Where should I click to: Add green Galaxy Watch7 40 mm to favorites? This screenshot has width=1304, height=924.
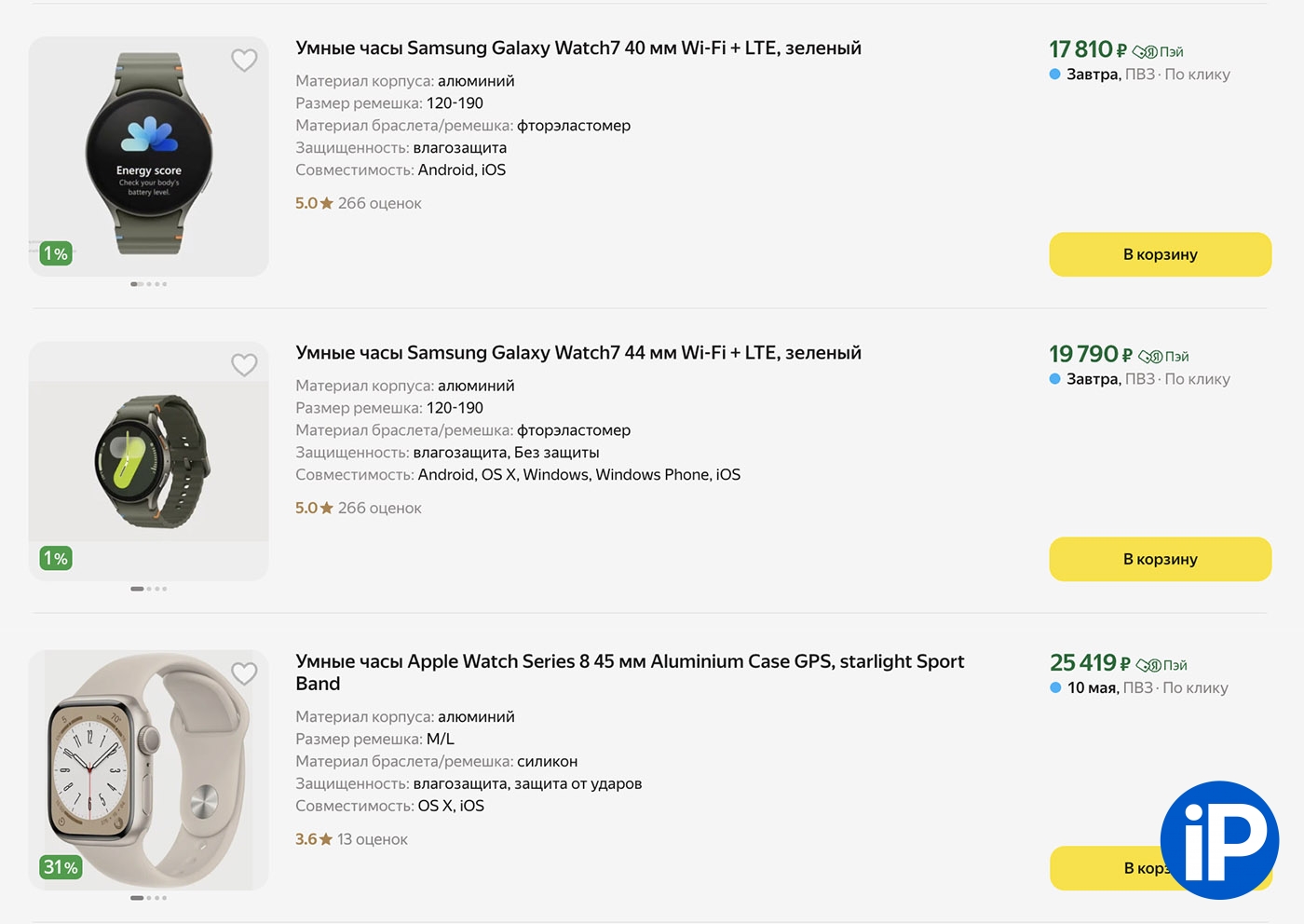coord(244,61)
